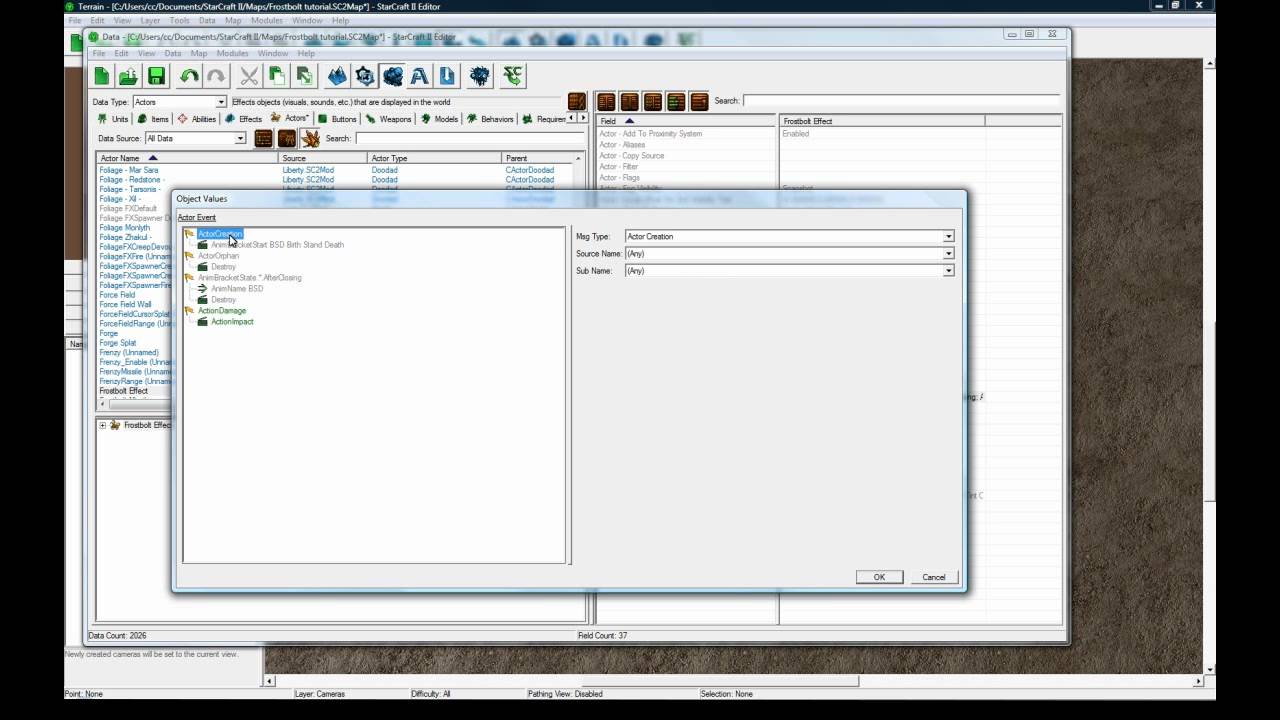Click the dark blue creature icon in toolbar
Screen dimensions: 1280x720
pos(480,76)
